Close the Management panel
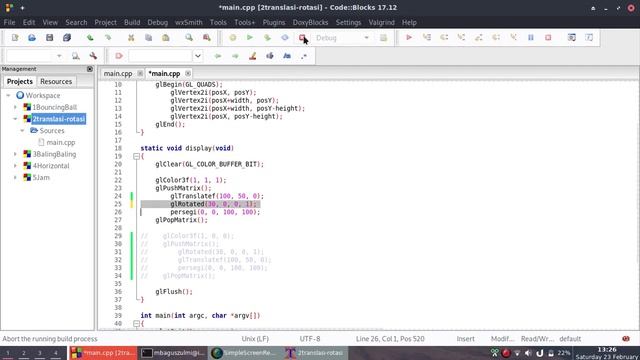The height and width of the screenshot is (360, 640). coord(90,69)
